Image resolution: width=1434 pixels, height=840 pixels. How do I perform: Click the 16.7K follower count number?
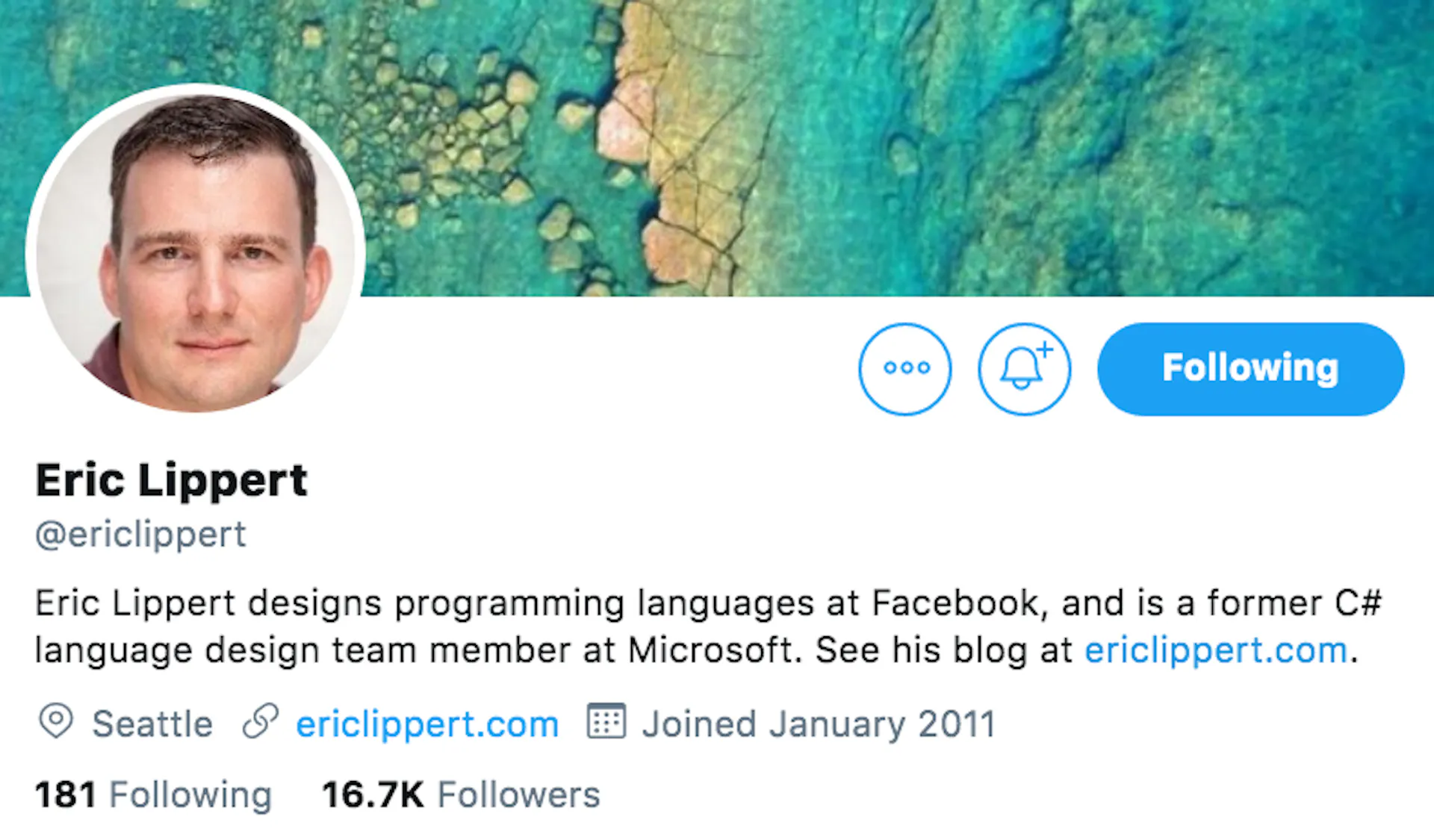pyautogui.click(x=373, y=794)
